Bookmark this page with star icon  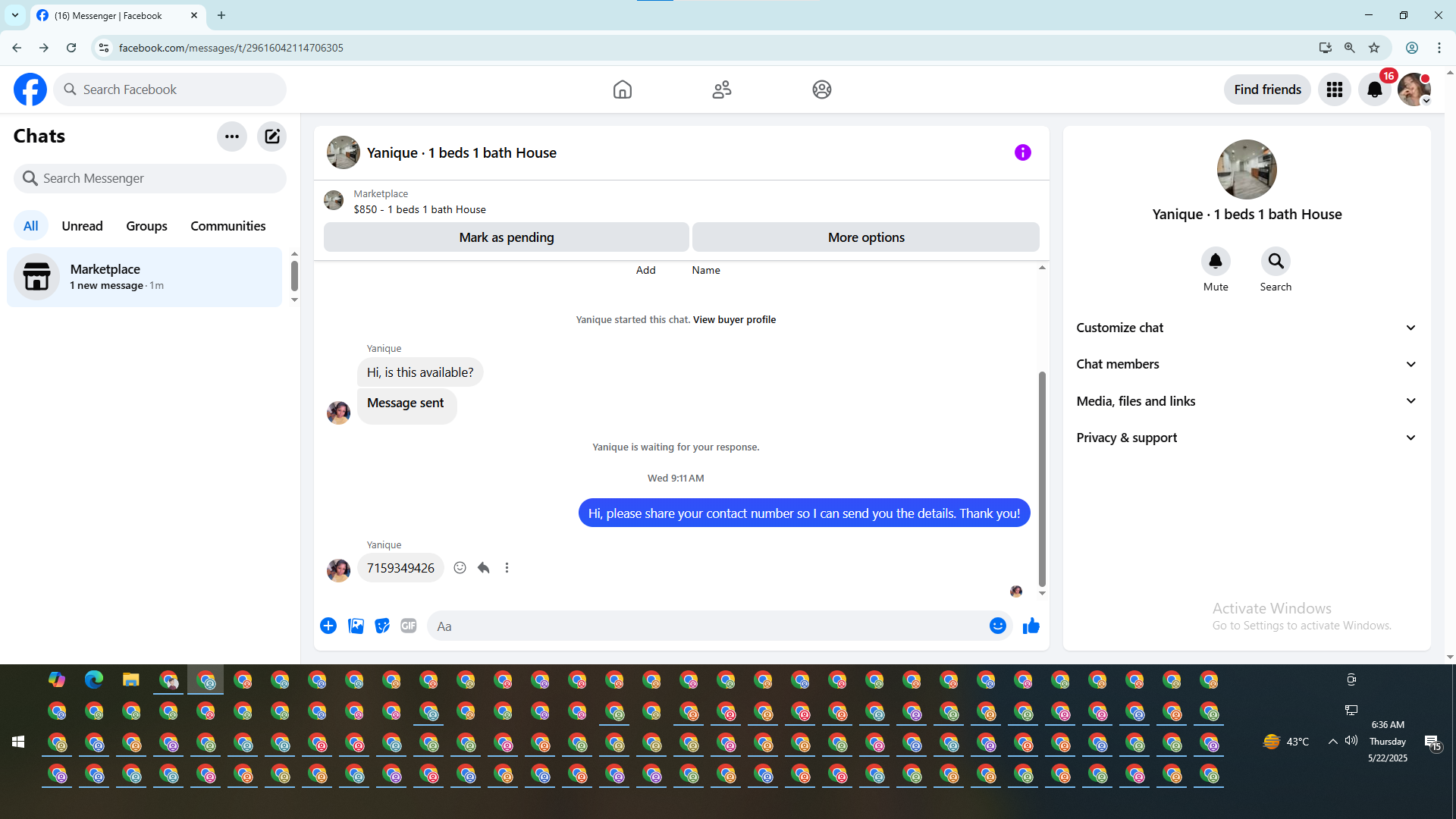(x=1374, y=48)
